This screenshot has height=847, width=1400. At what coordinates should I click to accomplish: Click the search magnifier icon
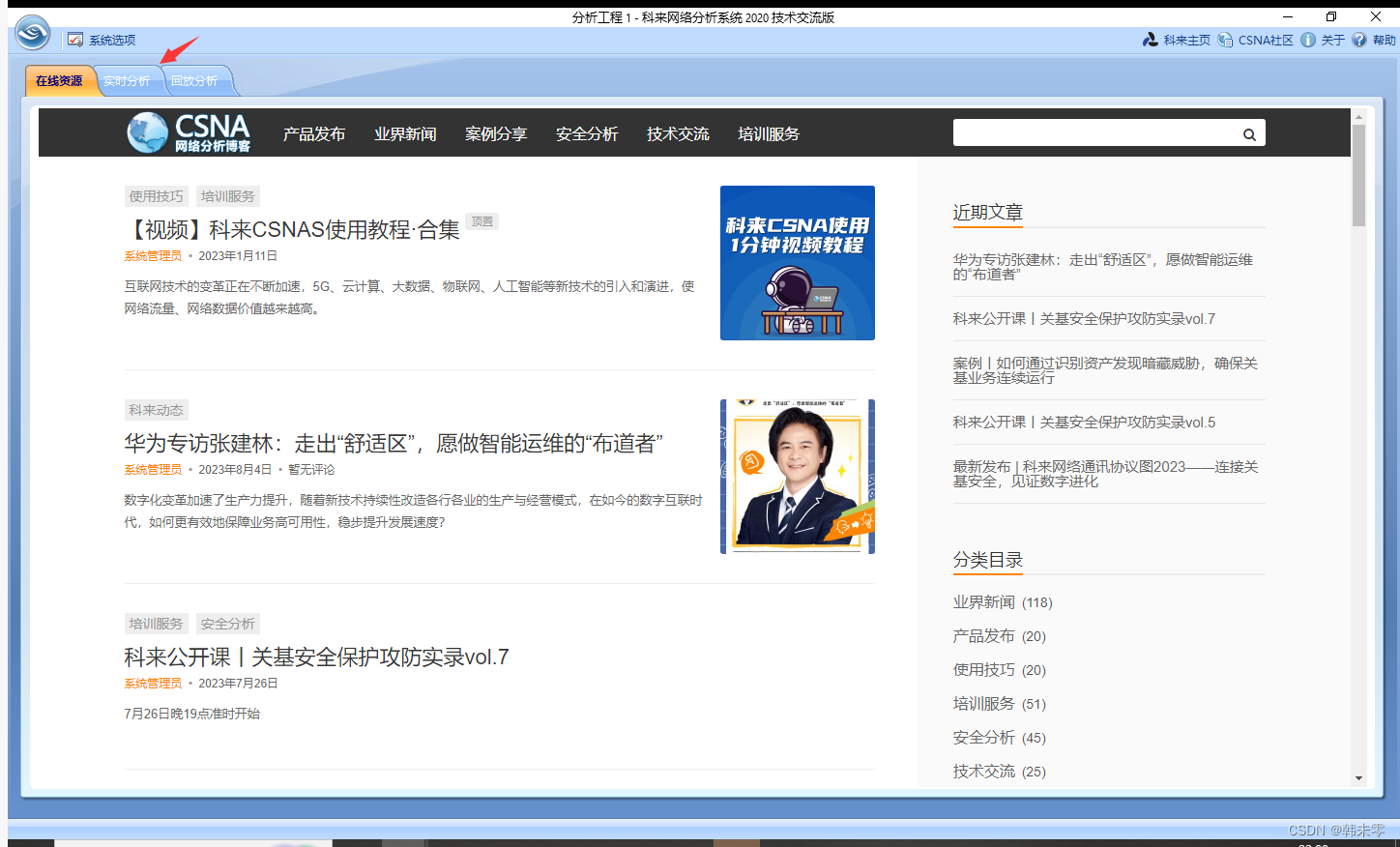pos(1249,134)
